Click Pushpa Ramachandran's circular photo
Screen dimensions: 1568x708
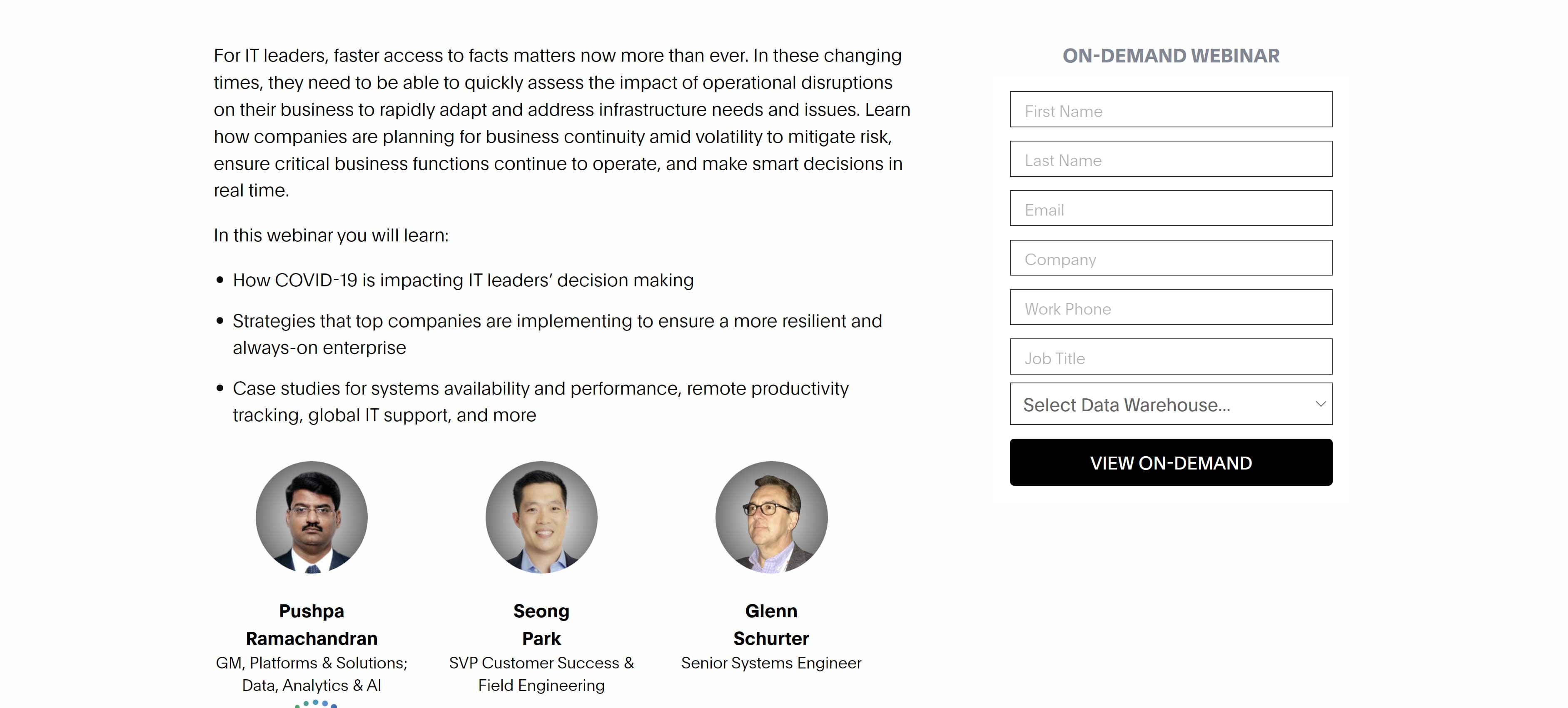pos(311,517)
